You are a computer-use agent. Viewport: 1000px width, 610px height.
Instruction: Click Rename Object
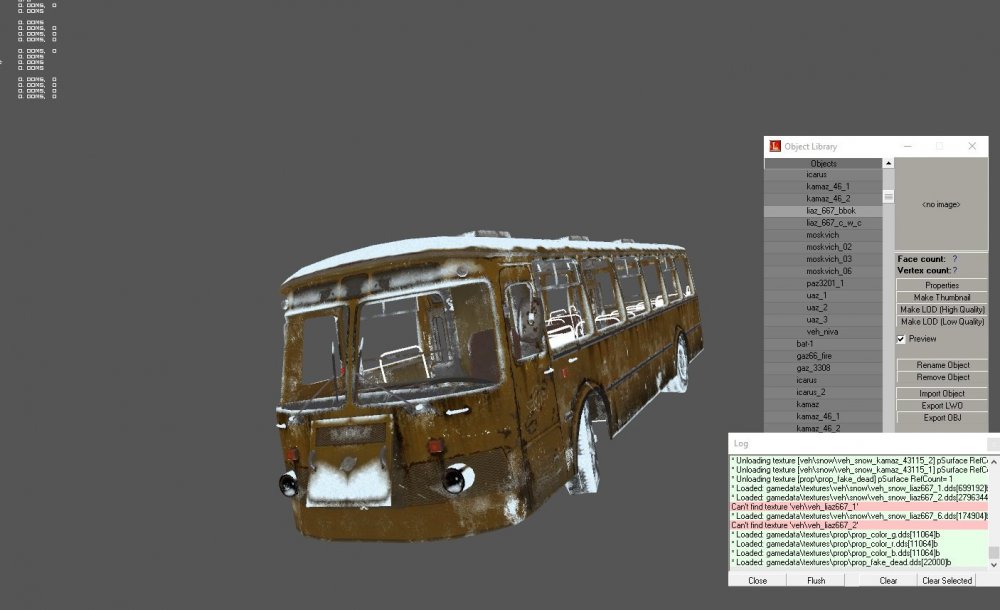click(941, 364)
